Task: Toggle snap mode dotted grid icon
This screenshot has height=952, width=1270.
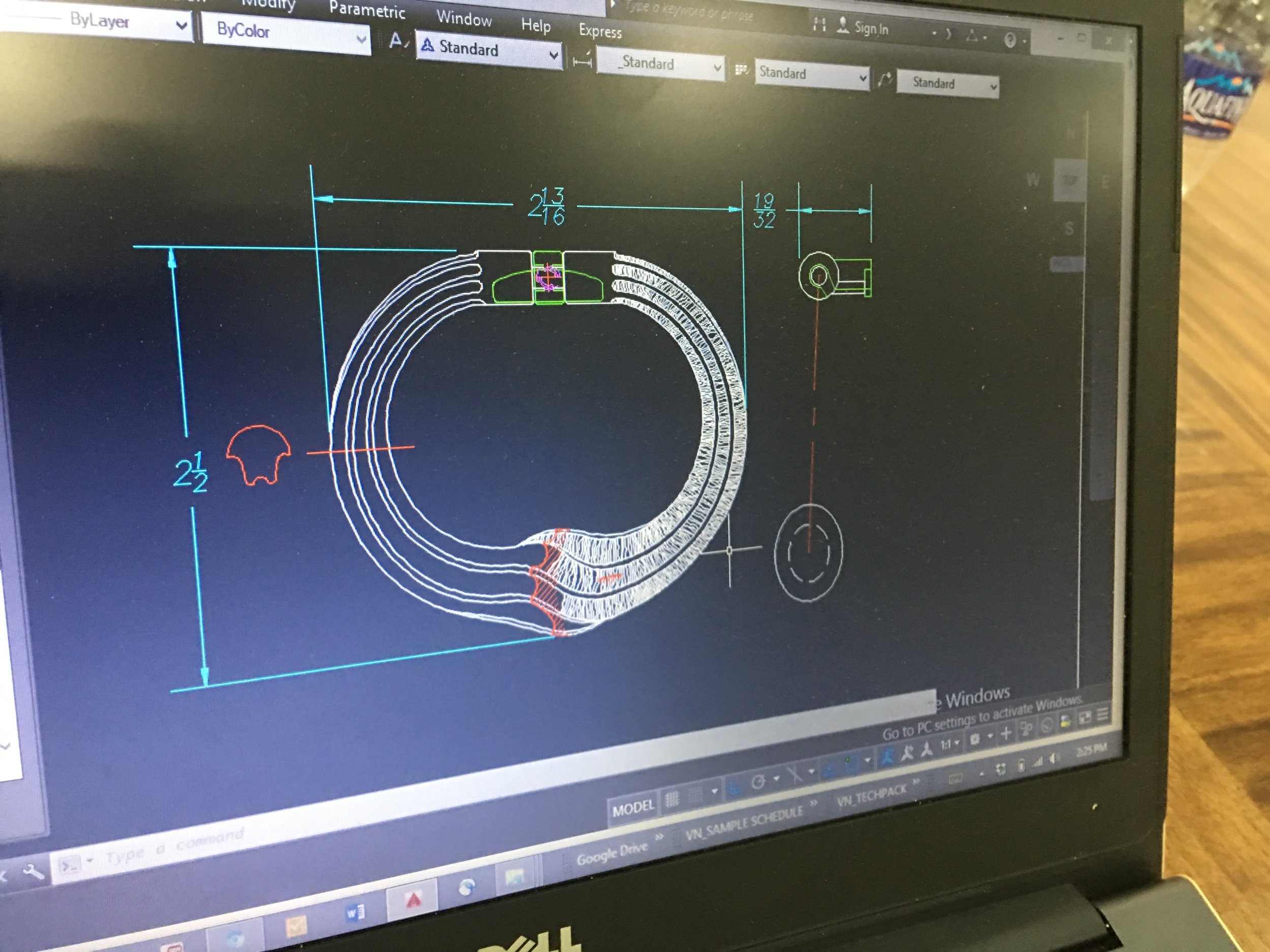Action: 695,794
